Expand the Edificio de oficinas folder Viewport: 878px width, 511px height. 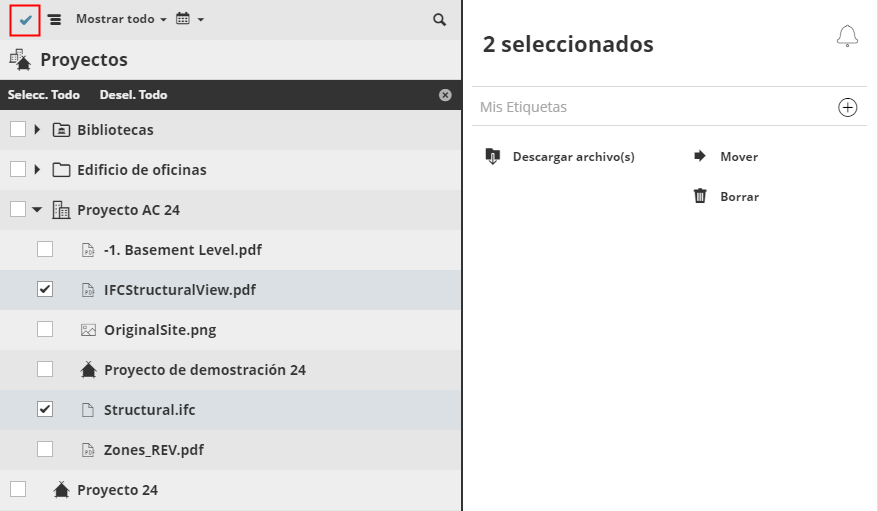click(x=37, y=169)
